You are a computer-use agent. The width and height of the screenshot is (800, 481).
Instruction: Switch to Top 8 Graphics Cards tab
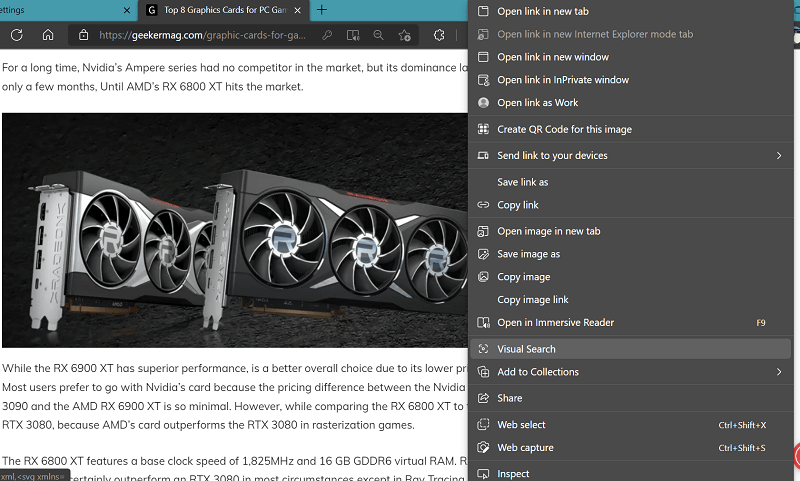point(224,10)
